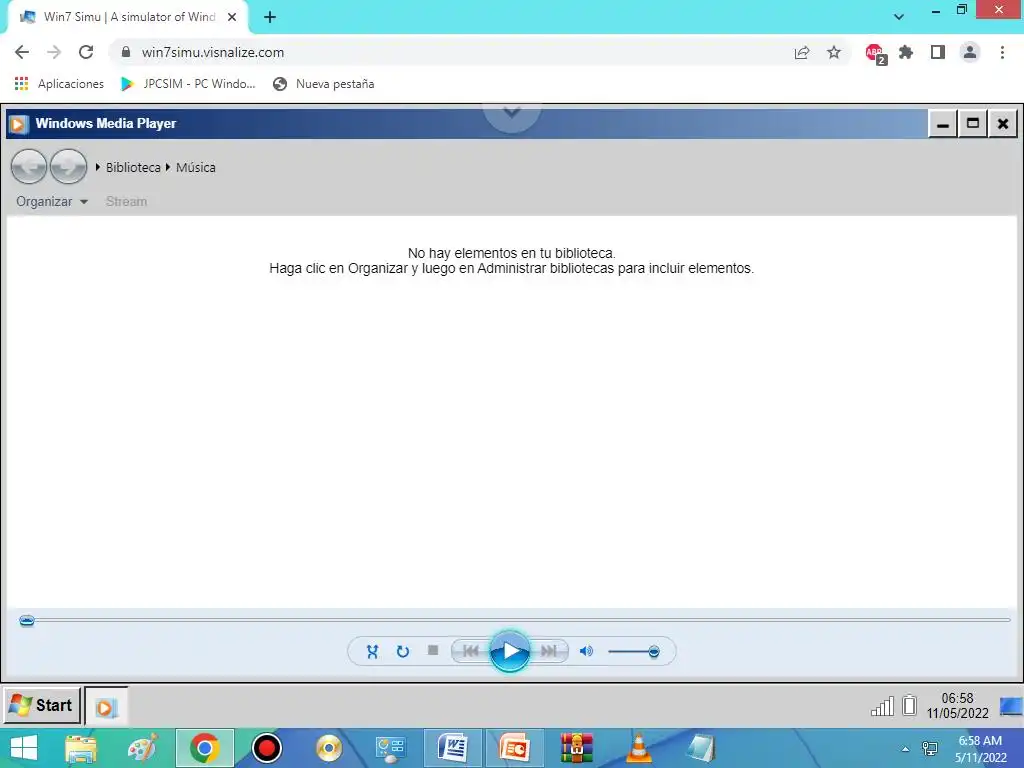
Task: Toggle shuffle in Windows Media Player
Action: [372, 652]
